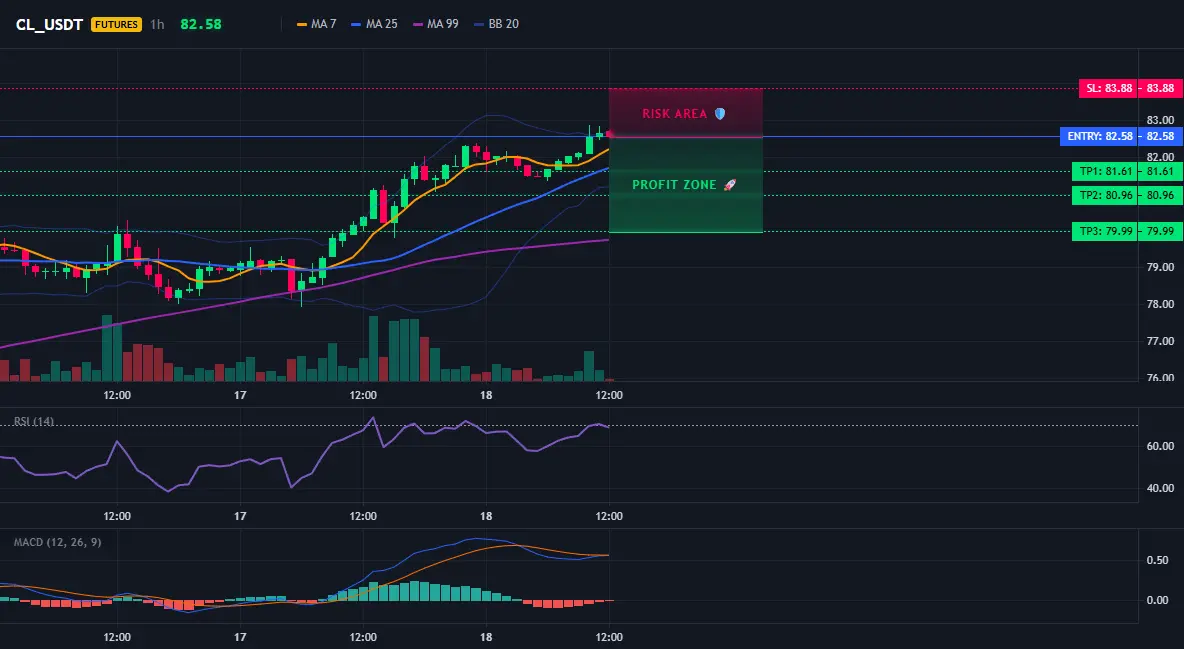The height and width of the screenshot is (649, 1184).
Task: Click the shield icon in RISK AREA
Action: [x=720, y=113]
